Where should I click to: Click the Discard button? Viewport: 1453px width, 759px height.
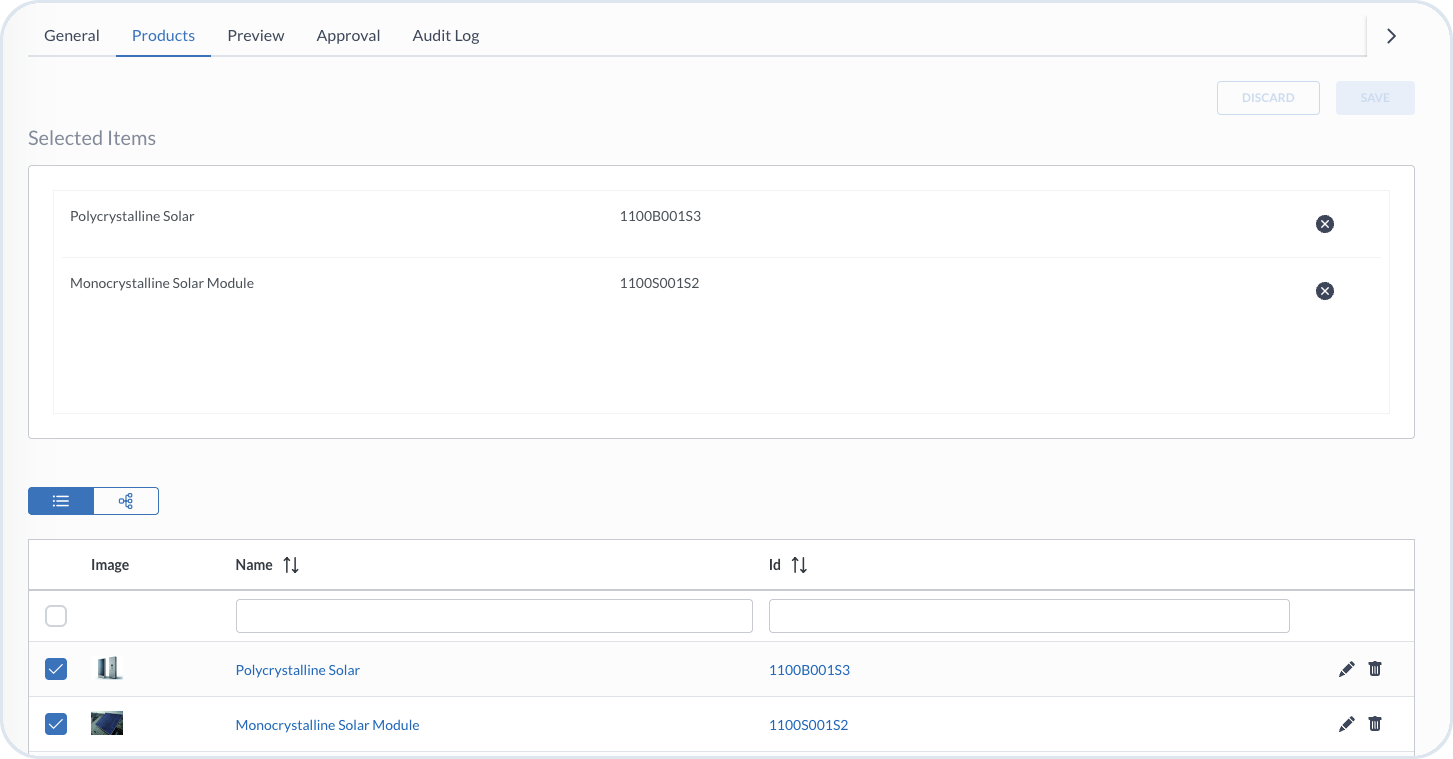(x=1268, y=98)
